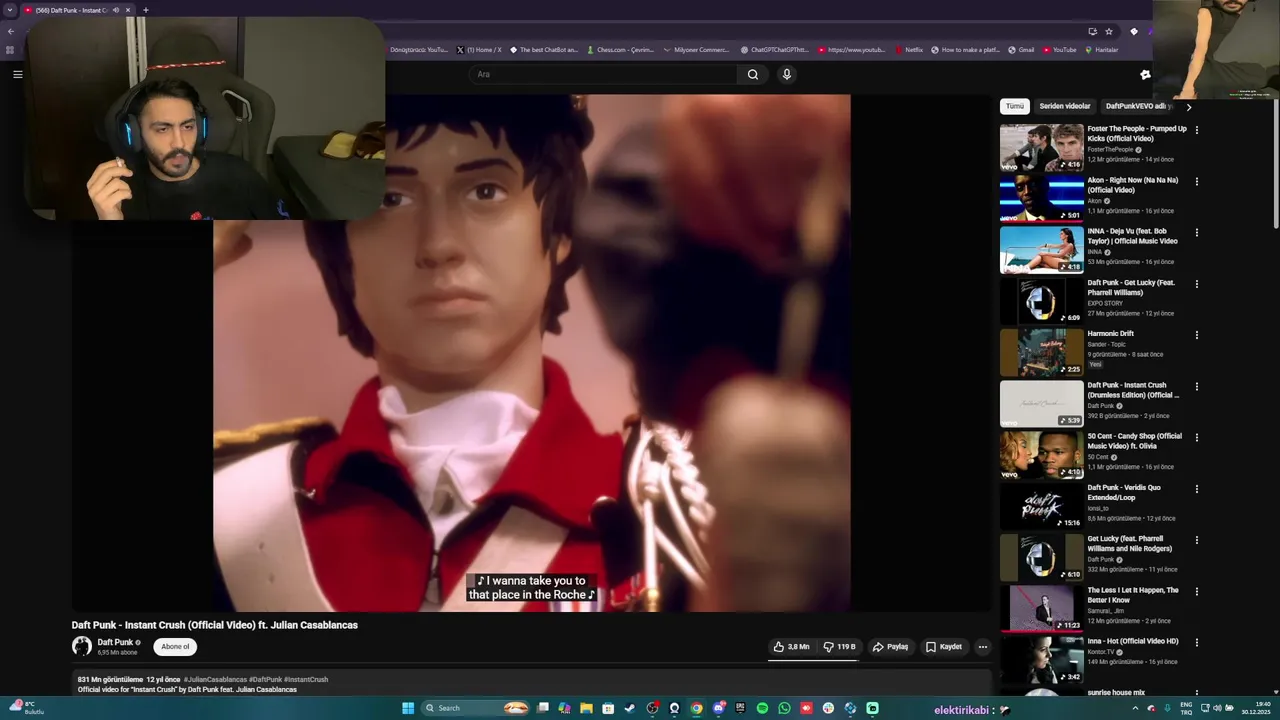Screen dimensions: 1280x720
Task: Open Microsoft Store from the taskbar
Action: tap(608, 708)
